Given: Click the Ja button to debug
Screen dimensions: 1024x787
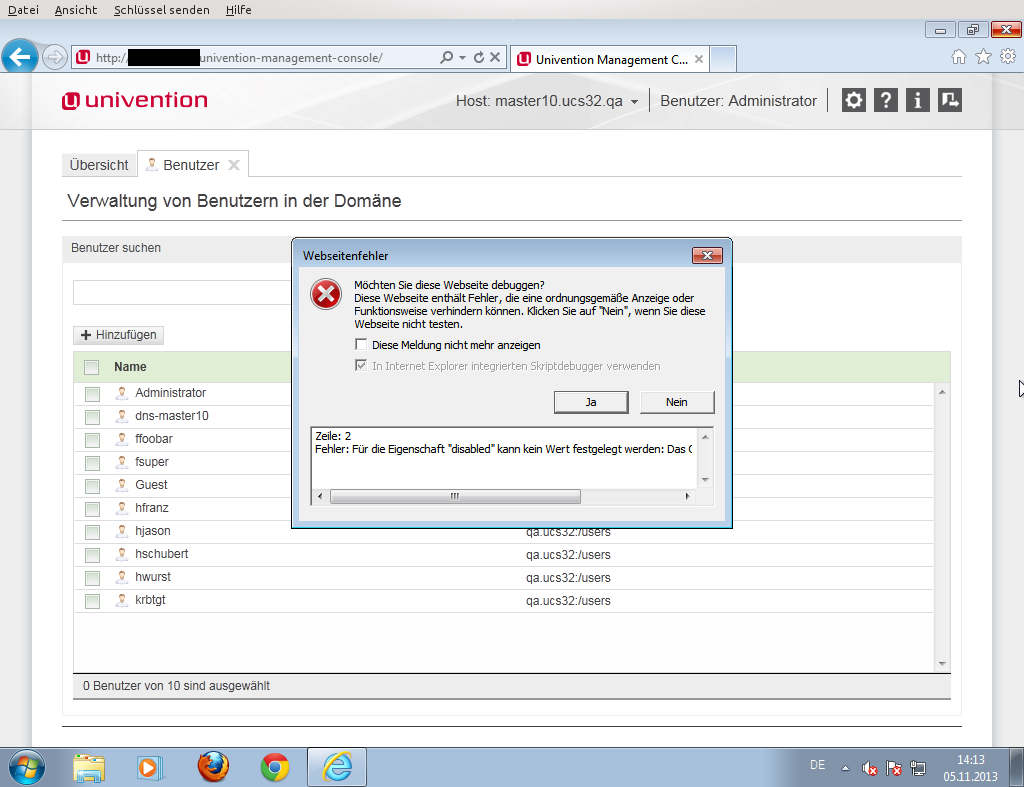Looking at the screenshot, I should coord(591,401).
